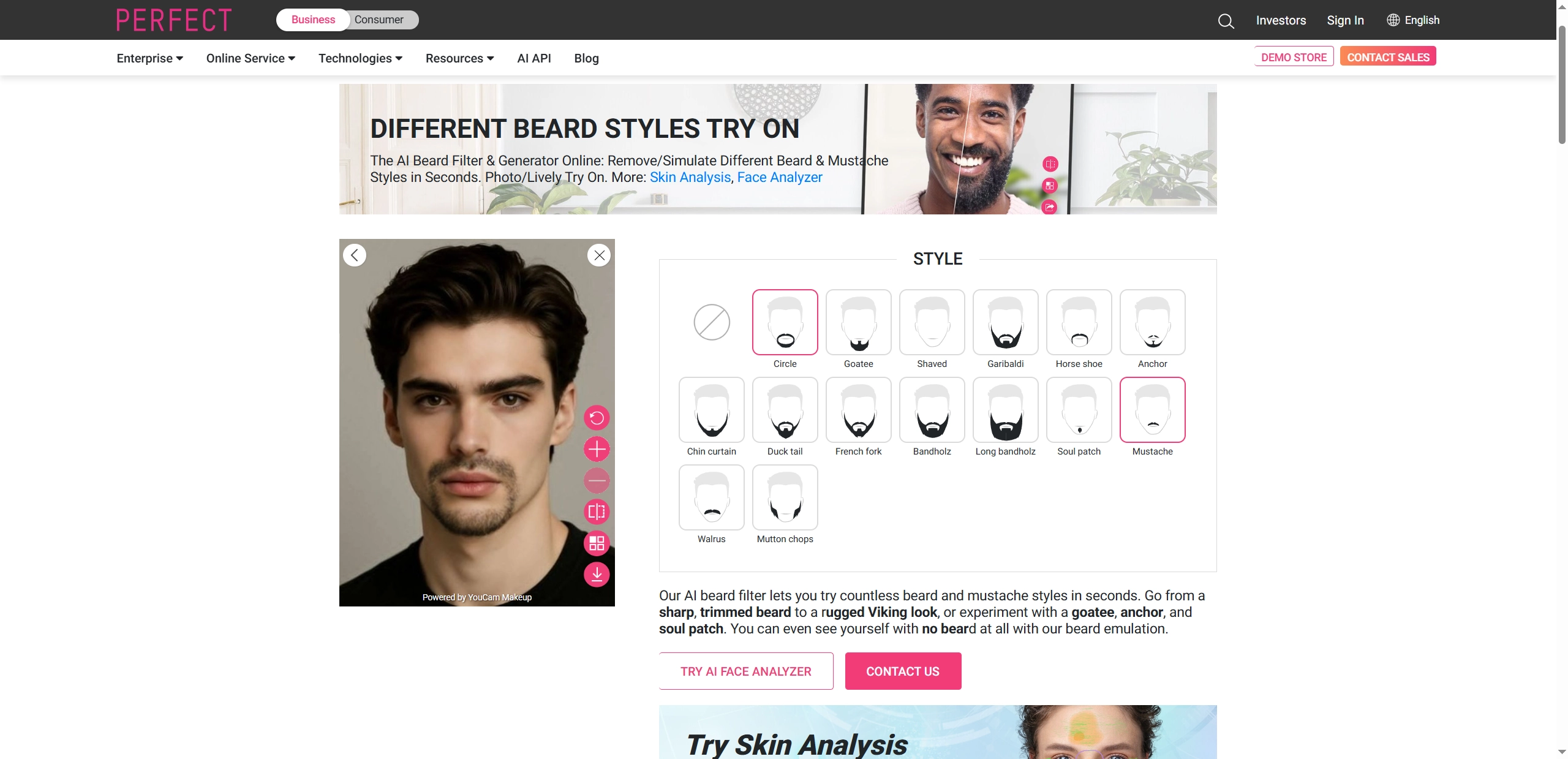
Task: Click the CONTACT US button
Action: [x=903, y=671]
